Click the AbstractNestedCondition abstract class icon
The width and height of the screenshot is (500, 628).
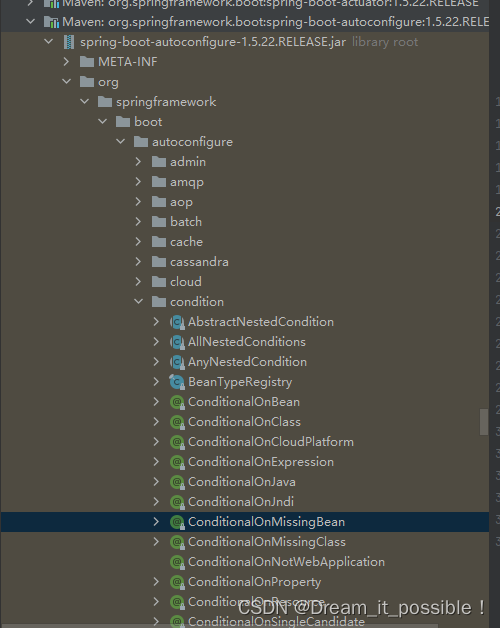[177, 322]
